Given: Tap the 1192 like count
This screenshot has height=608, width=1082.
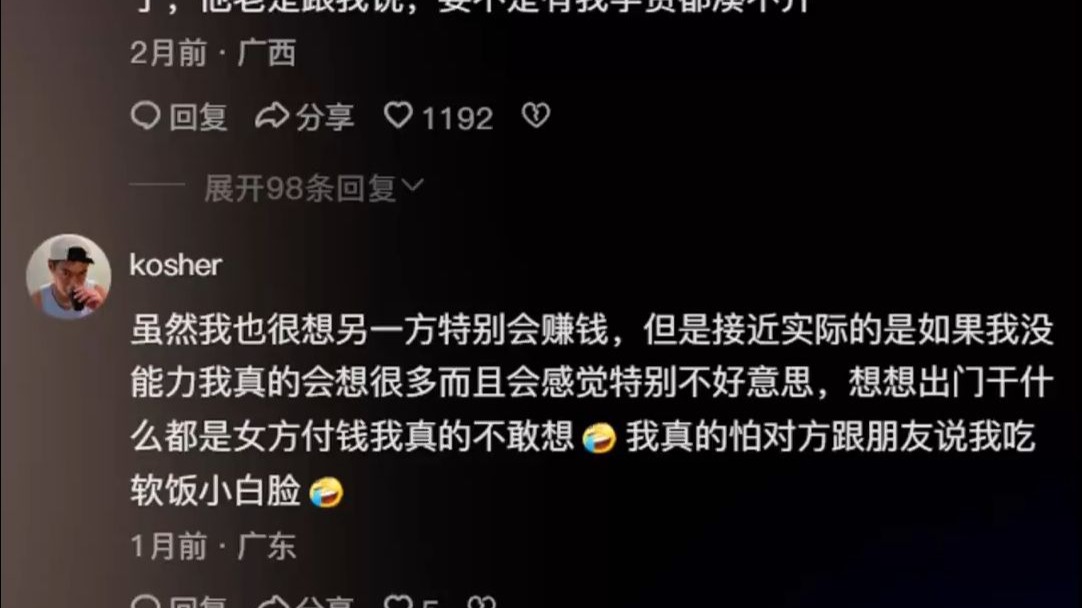Looking at the screenshot, I should click(457, 119).
